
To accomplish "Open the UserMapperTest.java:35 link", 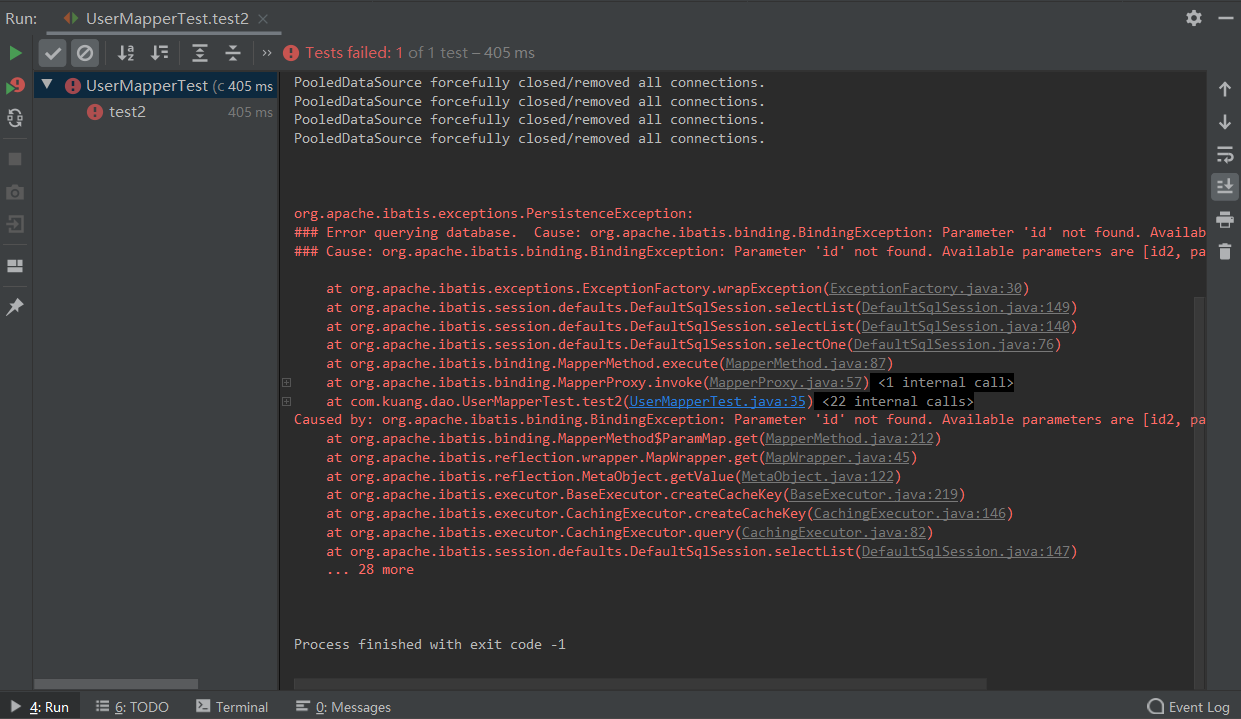I will pos(718,402).
